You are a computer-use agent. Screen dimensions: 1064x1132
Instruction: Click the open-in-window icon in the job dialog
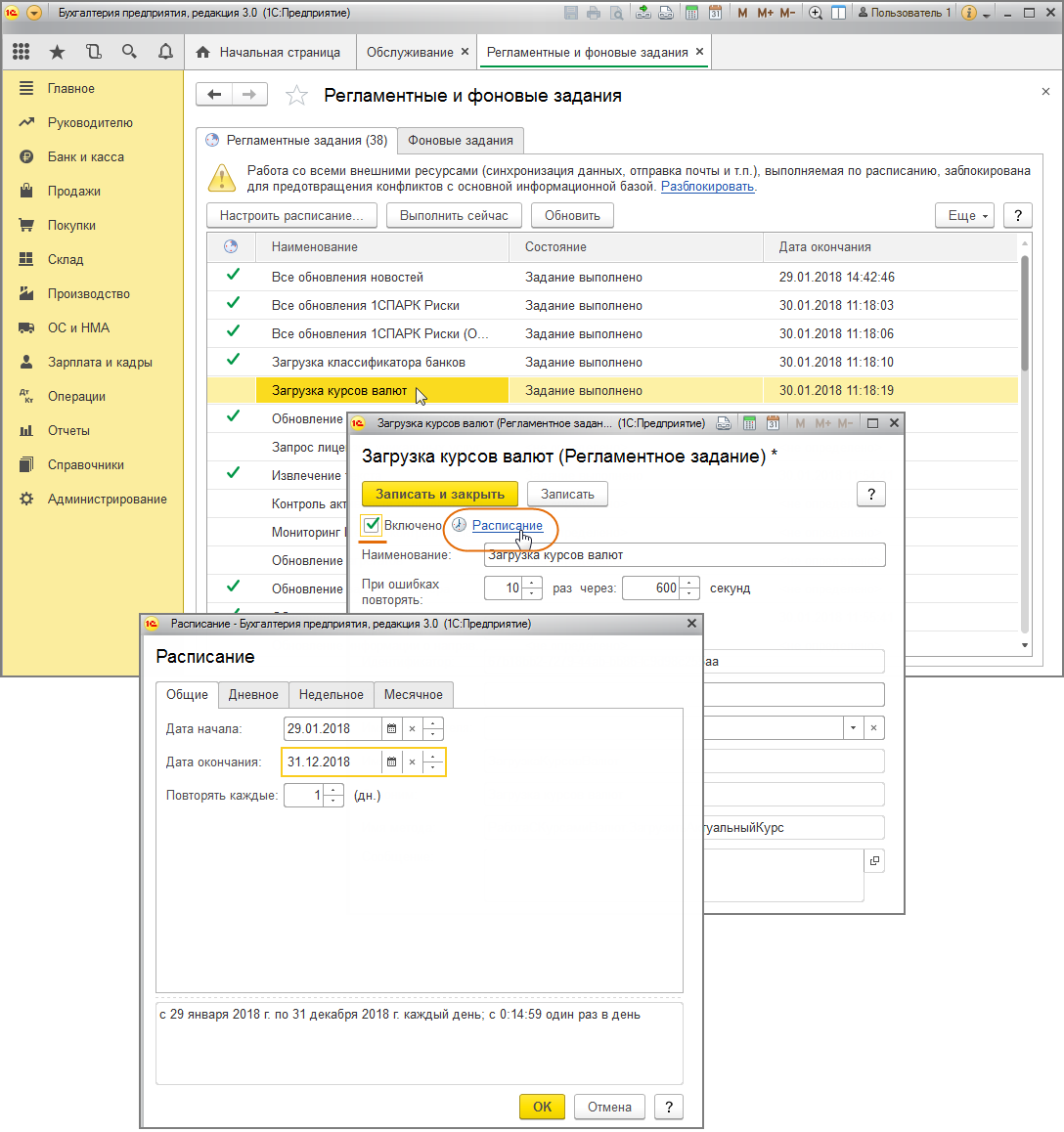(x=874, y=860)
